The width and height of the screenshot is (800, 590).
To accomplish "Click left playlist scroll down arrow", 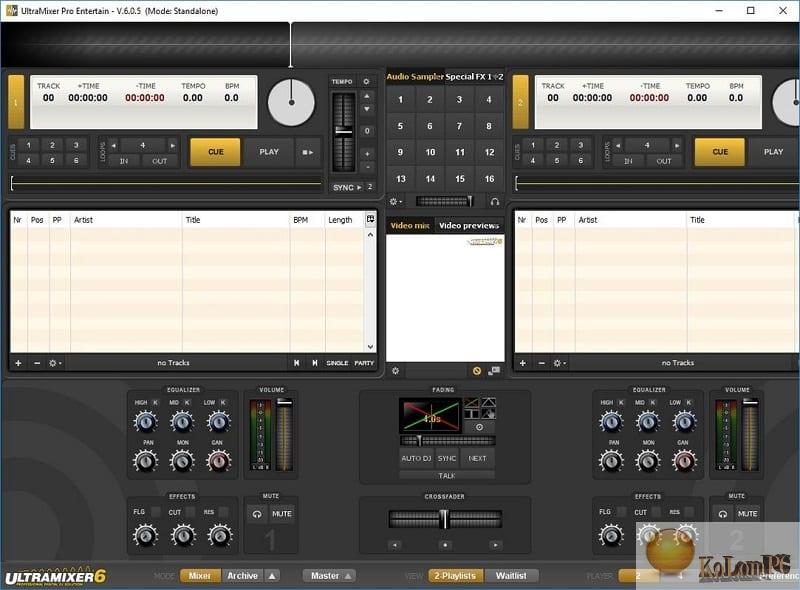I will click(x=370, y=347).
